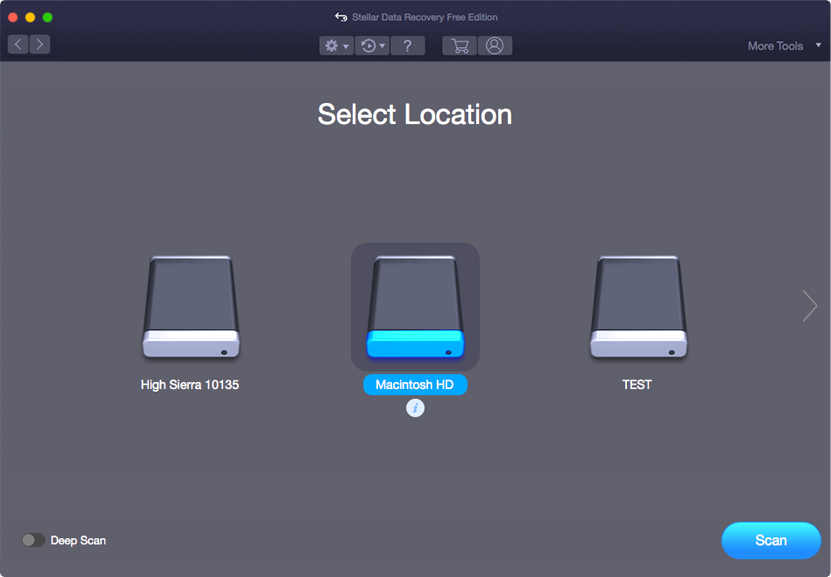The image size is (831, 577).
Task: Open help with the question mark icon
Action: [x=408, y=46]
